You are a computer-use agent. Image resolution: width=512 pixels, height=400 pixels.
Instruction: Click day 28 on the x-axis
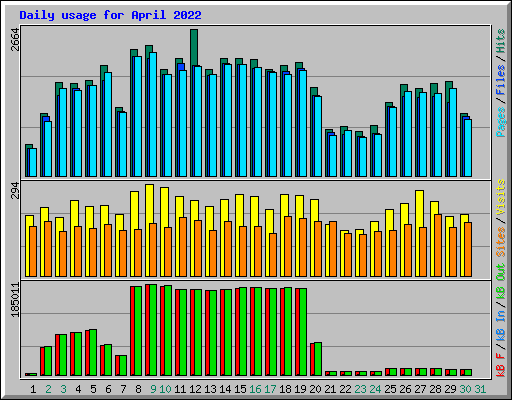(x=435, y=389)
